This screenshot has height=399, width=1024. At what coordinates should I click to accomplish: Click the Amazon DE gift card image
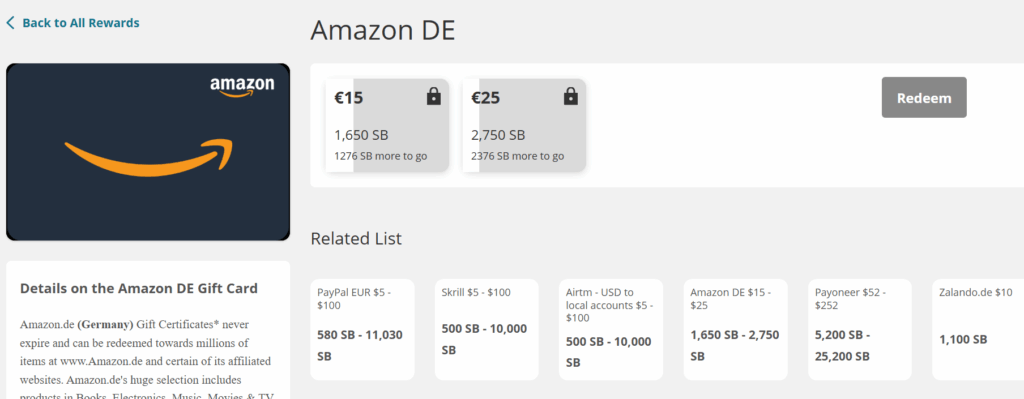point(148,152)
